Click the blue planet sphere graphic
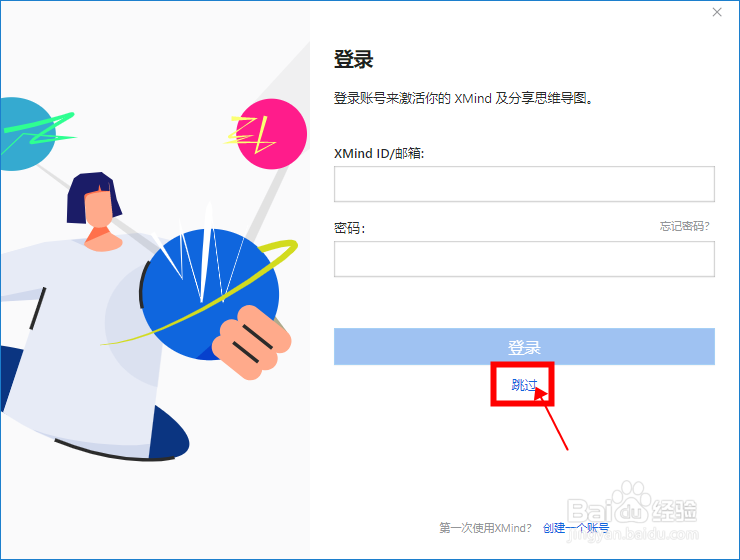Image resolution: width=740 pixels, height=560 pixels. (210, 294)
